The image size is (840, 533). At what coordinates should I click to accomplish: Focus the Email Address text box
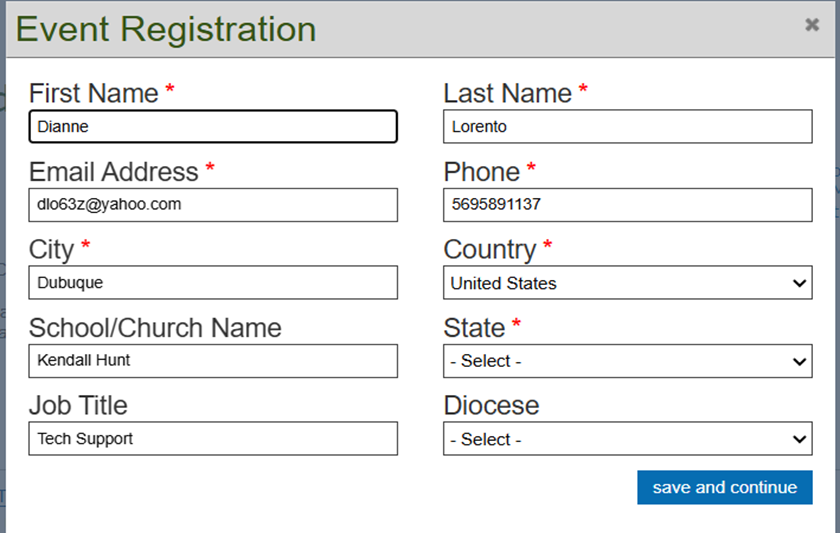[213, 205]
